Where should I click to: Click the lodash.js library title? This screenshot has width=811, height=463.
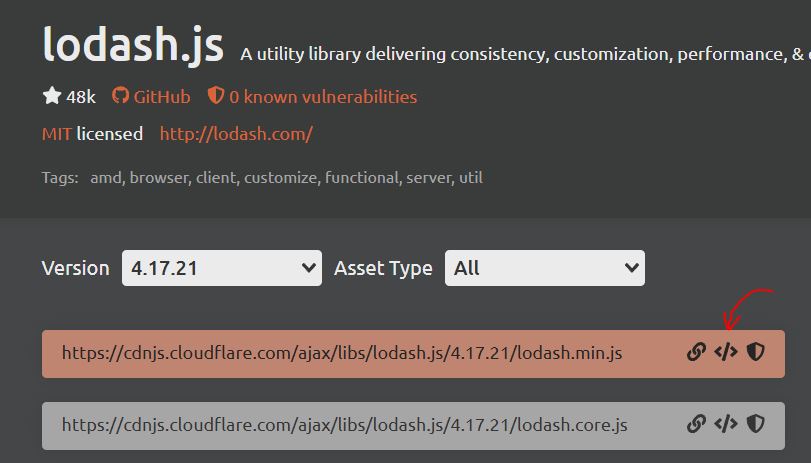click(133, 46)
